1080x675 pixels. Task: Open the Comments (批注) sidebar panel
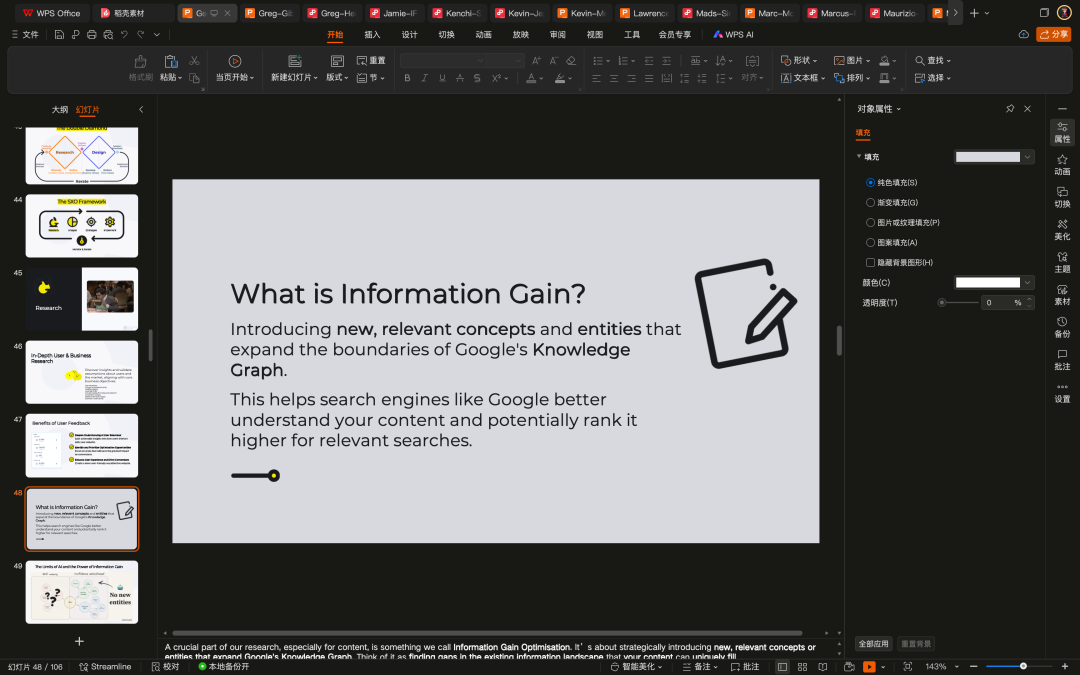click(x=1062, y=359)
